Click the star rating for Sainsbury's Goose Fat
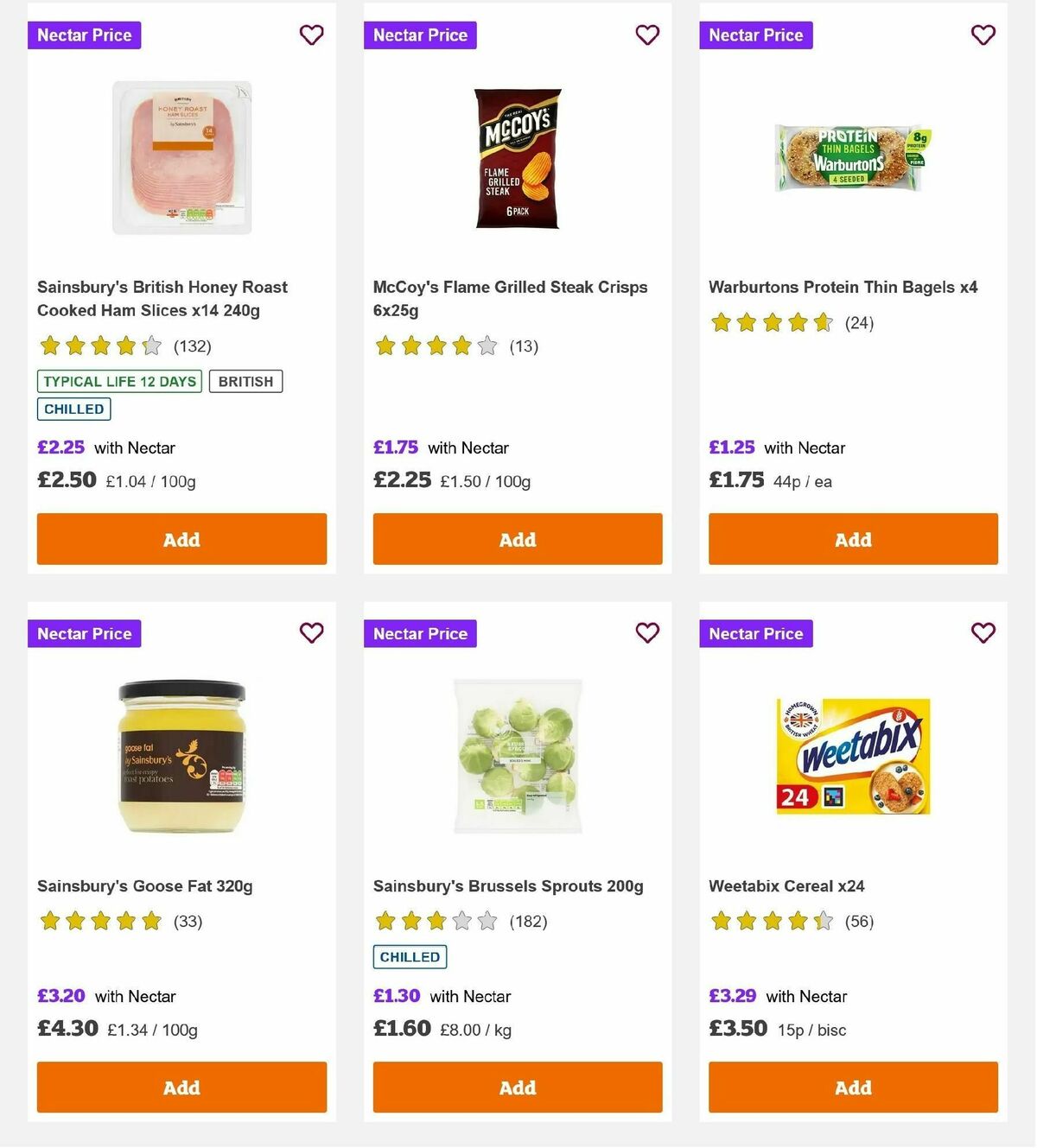This screenshot has height=1148, width=1037. 99,921
